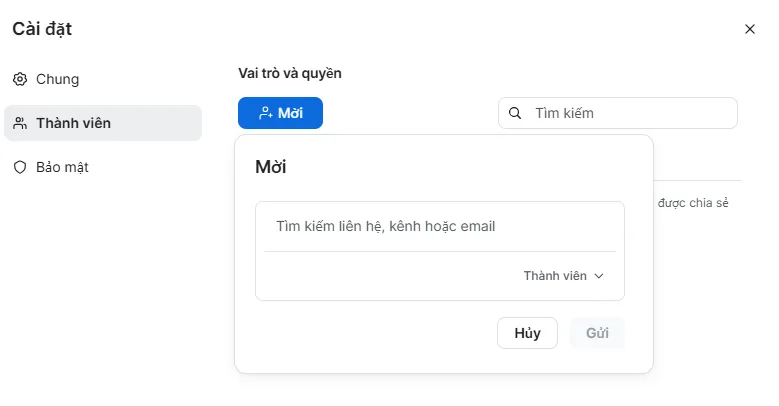Click the Gửi send button
Screen dimensions: 779x406
click(597, 333)
